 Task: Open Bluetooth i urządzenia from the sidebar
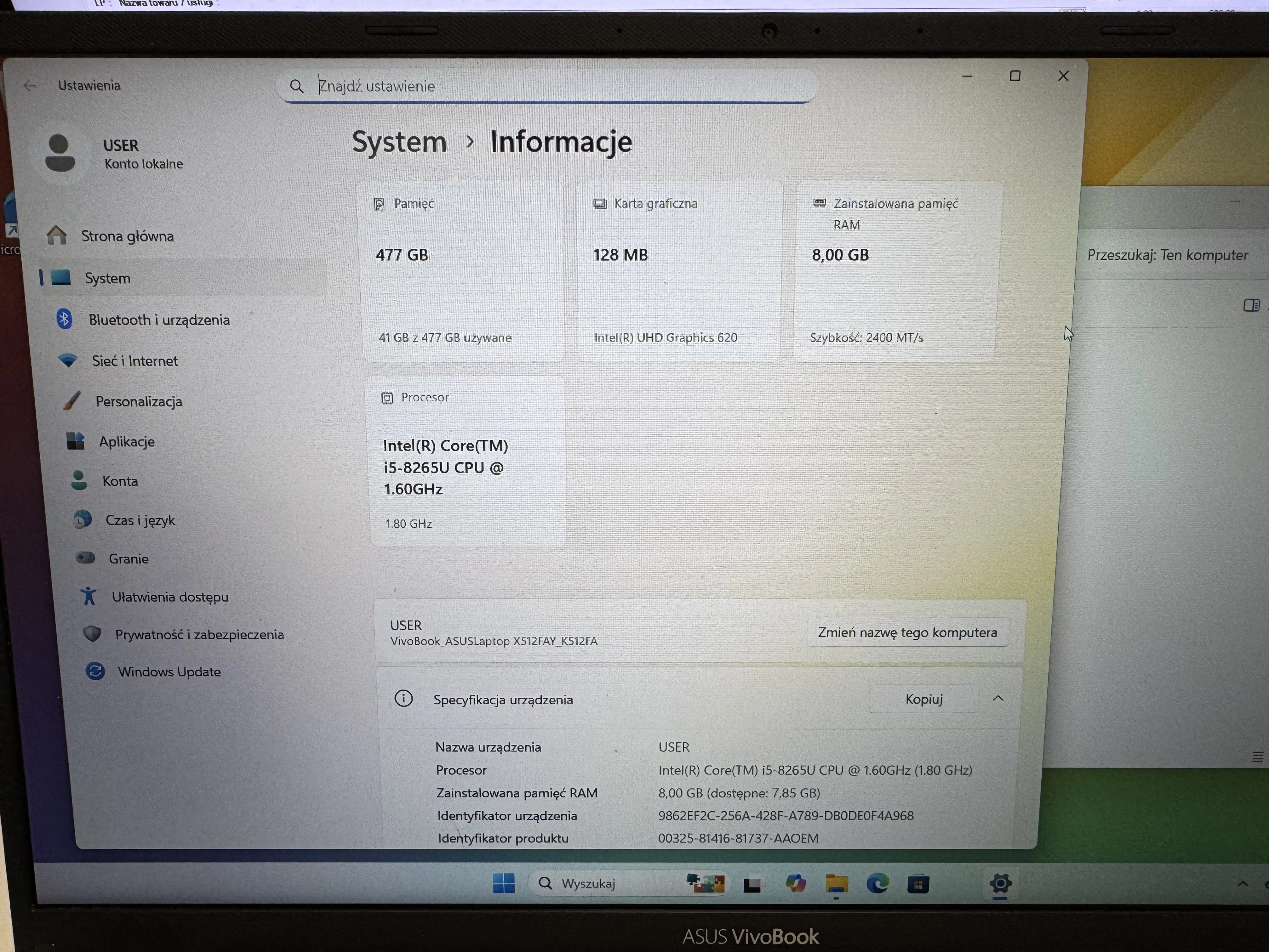64,320
